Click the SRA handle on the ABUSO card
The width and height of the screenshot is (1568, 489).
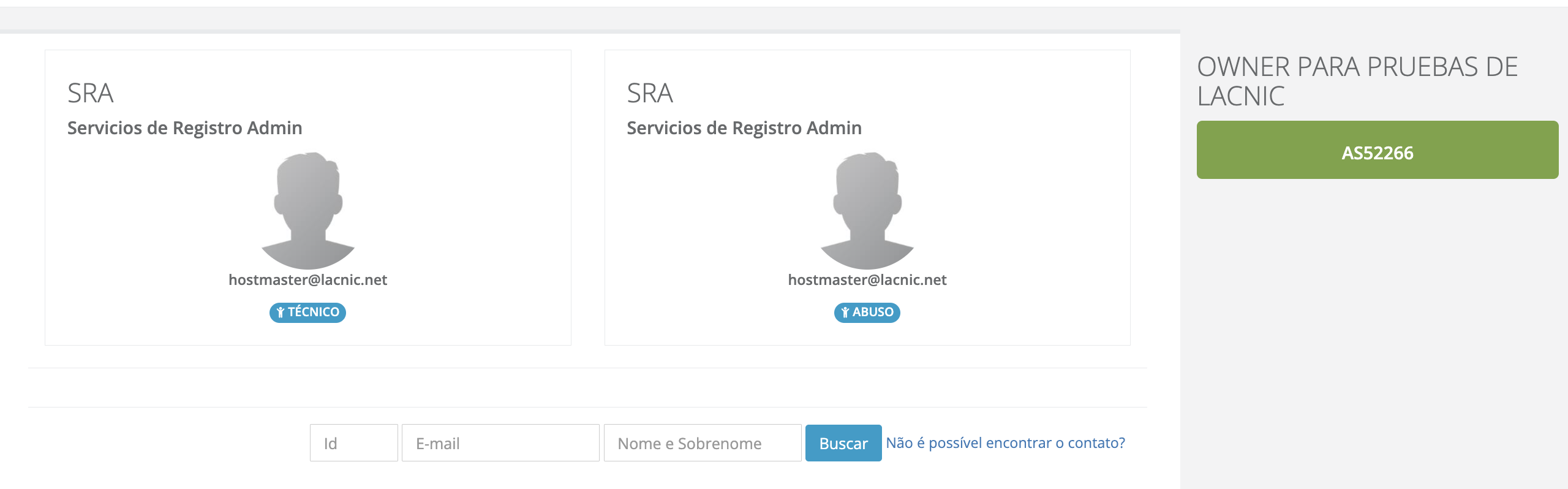point(650,94)
